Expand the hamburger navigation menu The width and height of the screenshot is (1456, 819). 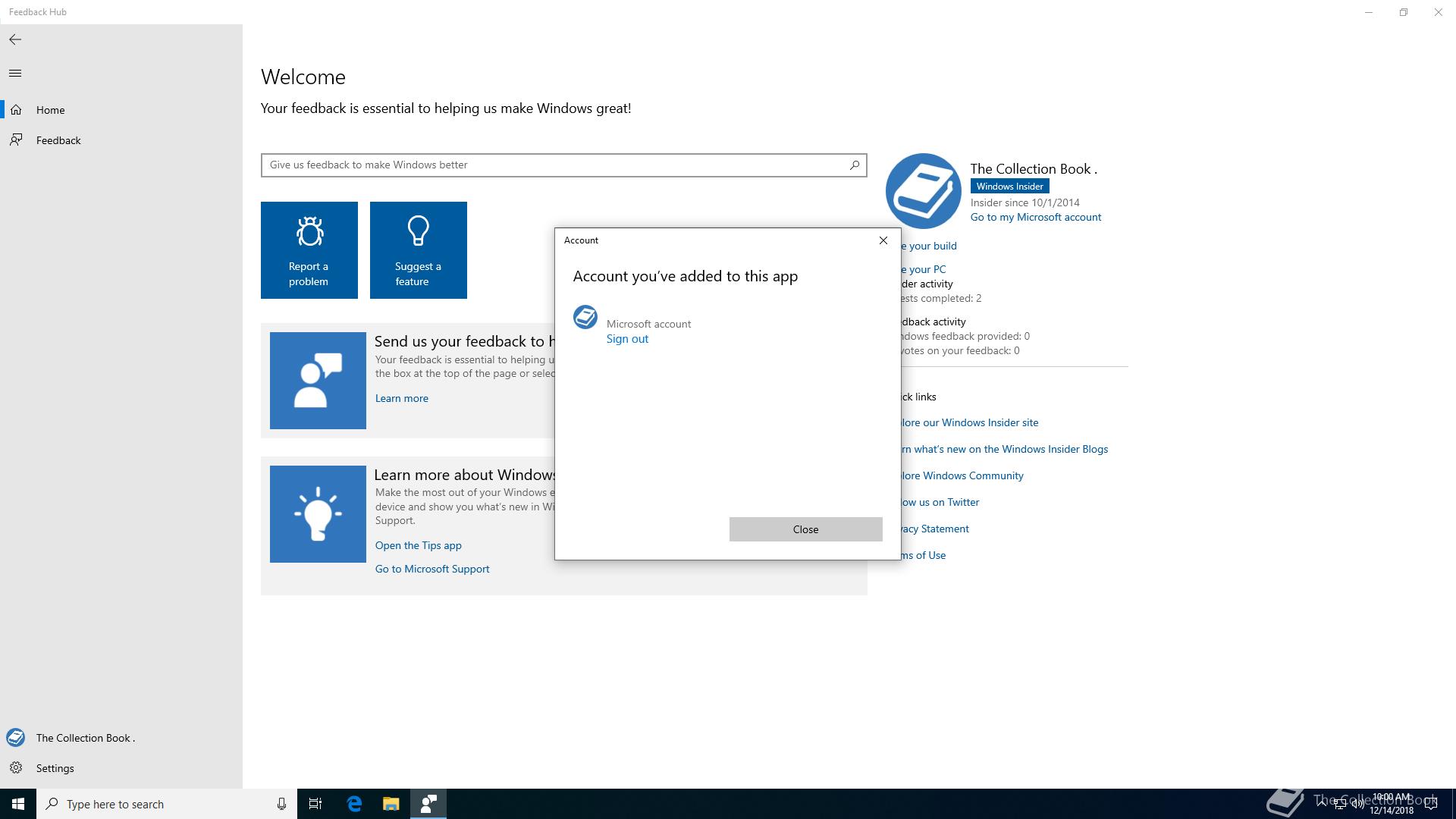[x=15, y=74]
